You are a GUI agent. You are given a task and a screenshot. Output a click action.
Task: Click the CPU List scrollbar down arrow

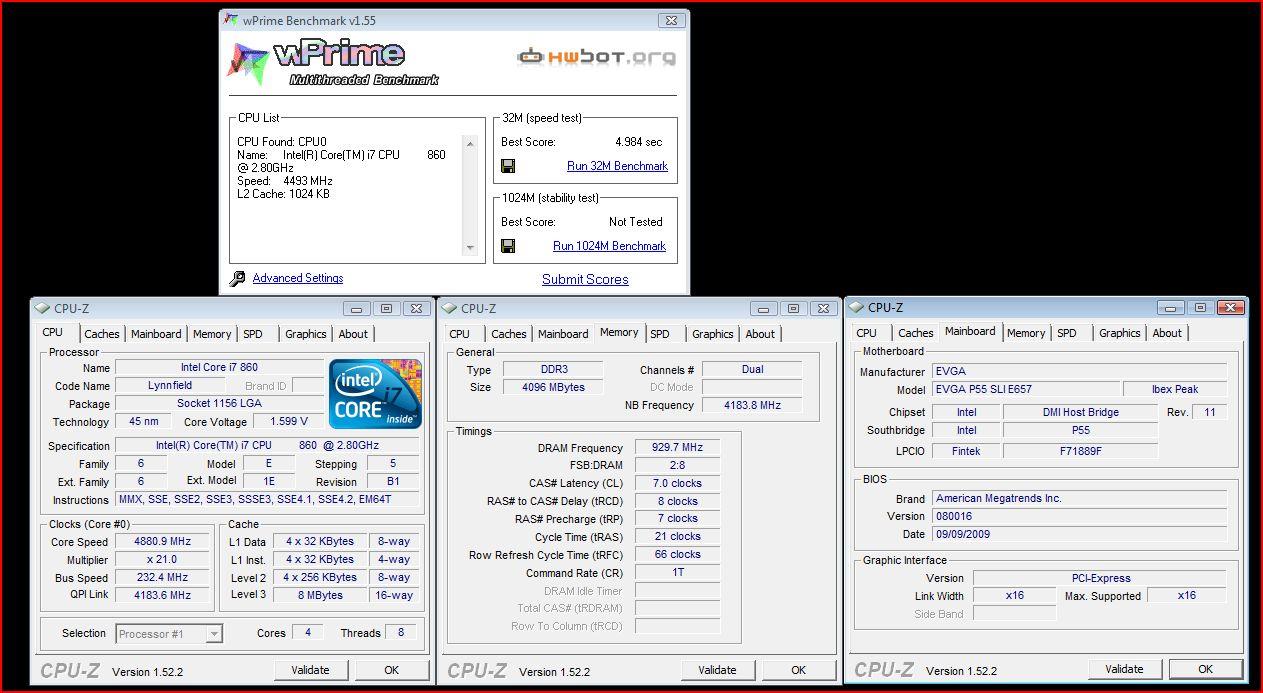[470, 247]
